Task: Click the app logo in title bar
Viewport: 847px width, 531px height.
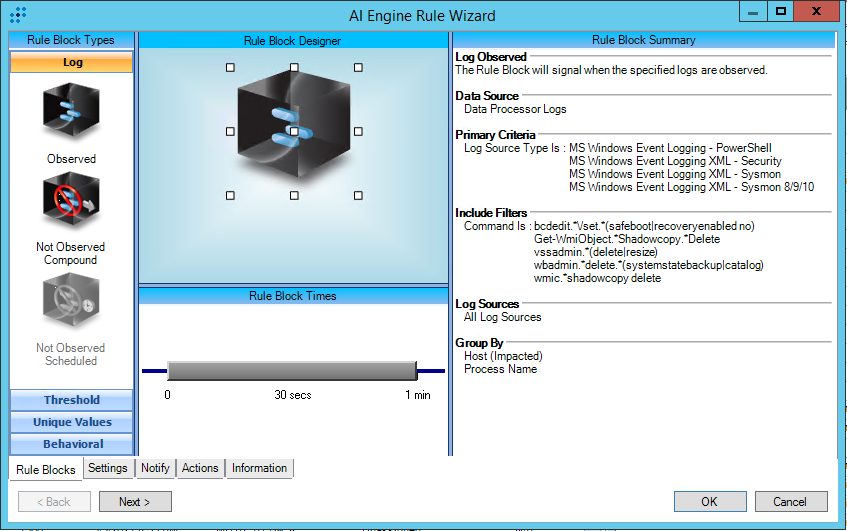Action: click(x=17, y=15)
